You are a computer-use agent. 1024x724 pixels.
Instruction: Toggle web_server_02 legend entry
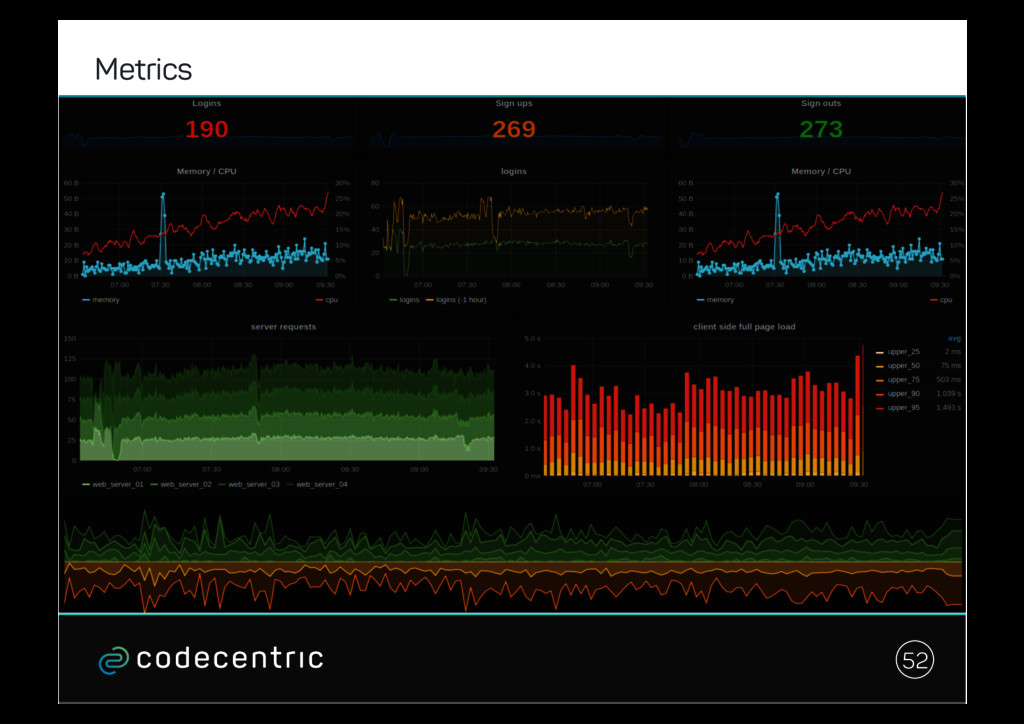tap(181, 484)
